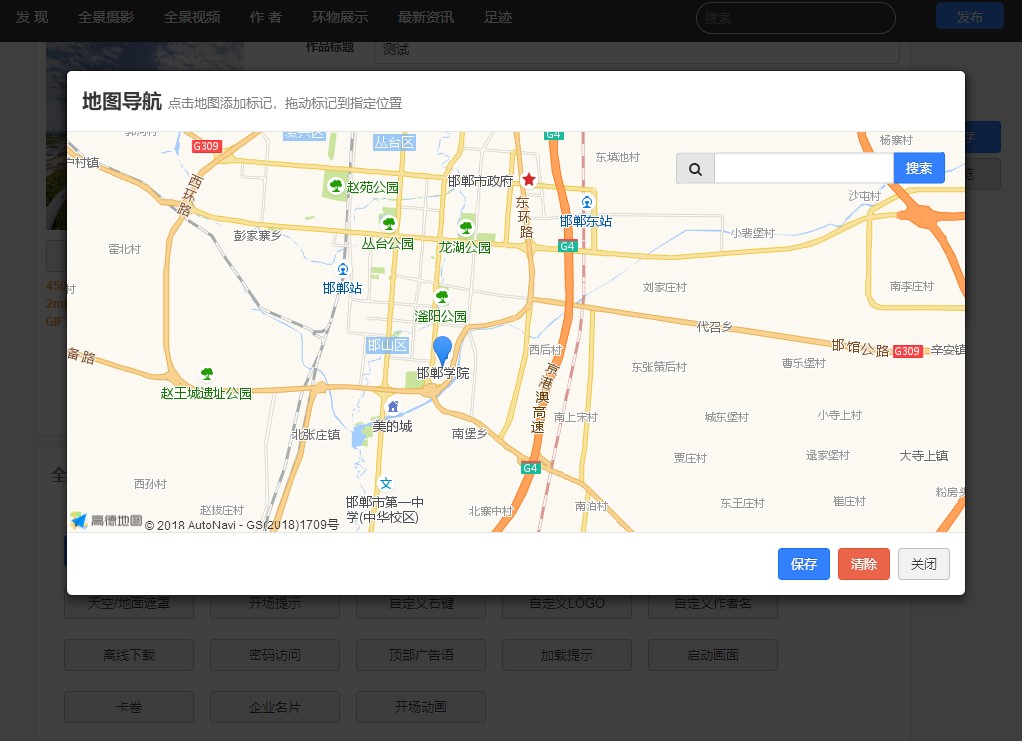
Task: Save the map marker with 保存
Action: click(804, 564)
